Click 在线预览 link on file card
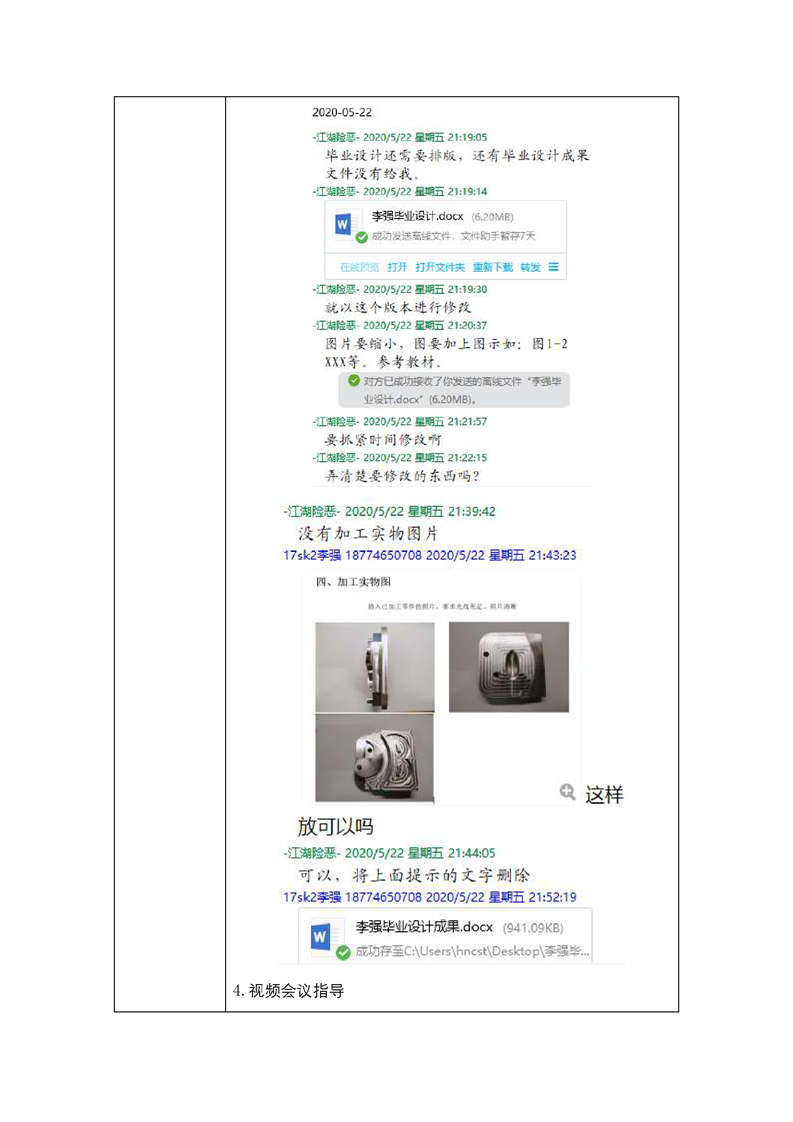 click(359, 267)
